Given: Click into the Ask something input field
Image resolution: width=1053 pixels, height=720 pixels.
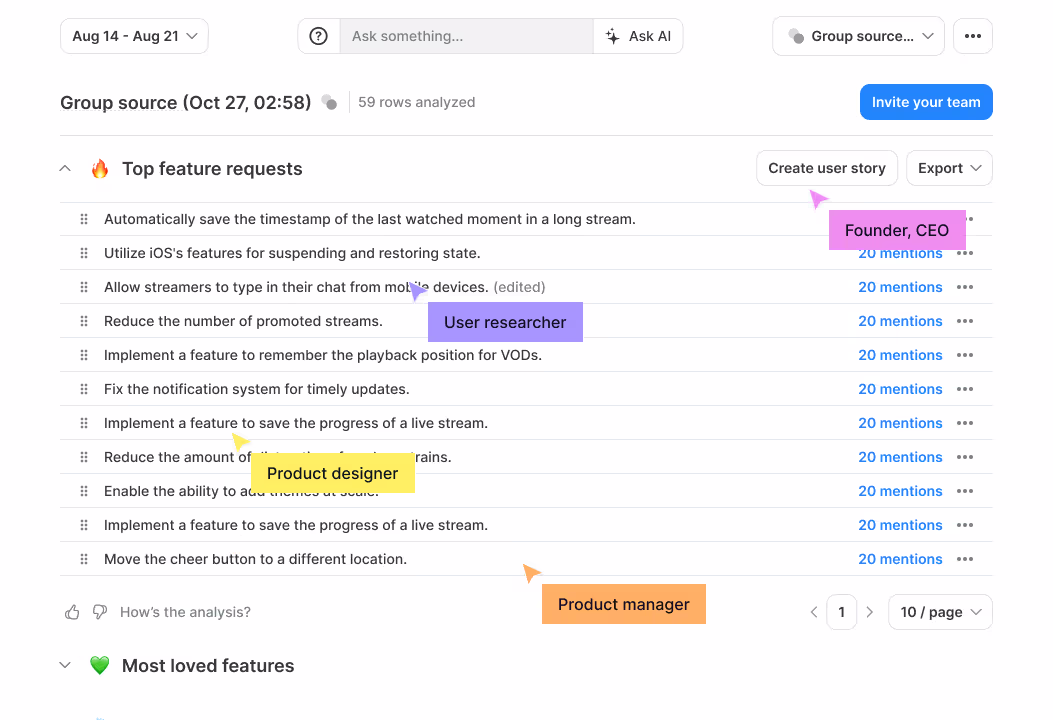Looking at the screenshot, I should [x=467, y=36].
